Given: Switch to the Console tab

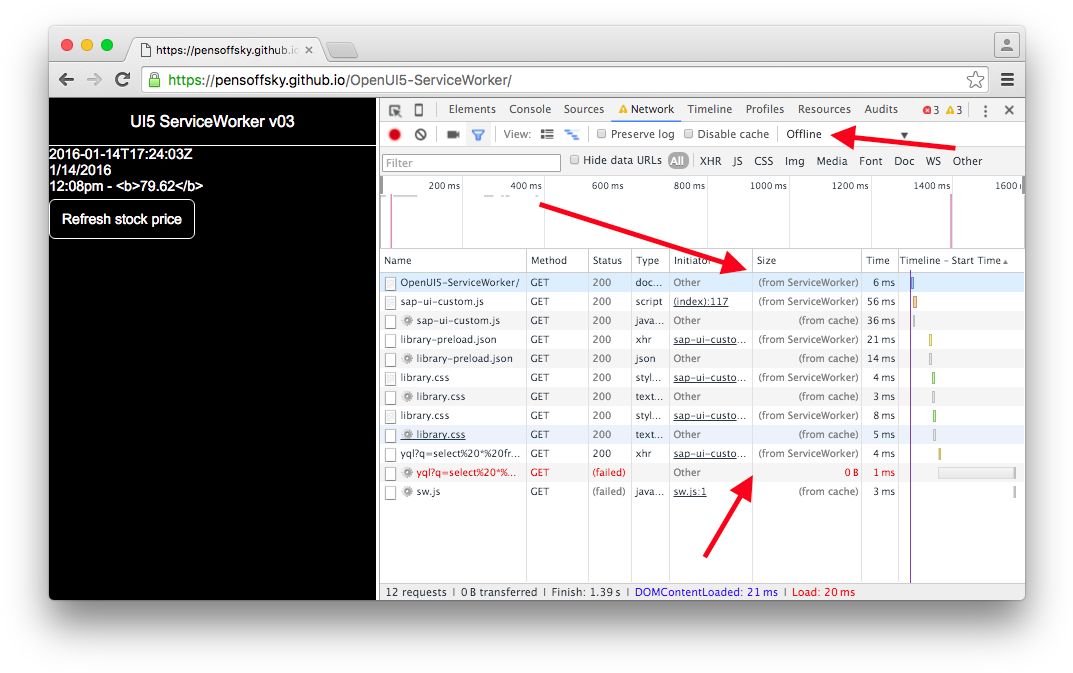Looking at the screenshot, I should (529, 109).
